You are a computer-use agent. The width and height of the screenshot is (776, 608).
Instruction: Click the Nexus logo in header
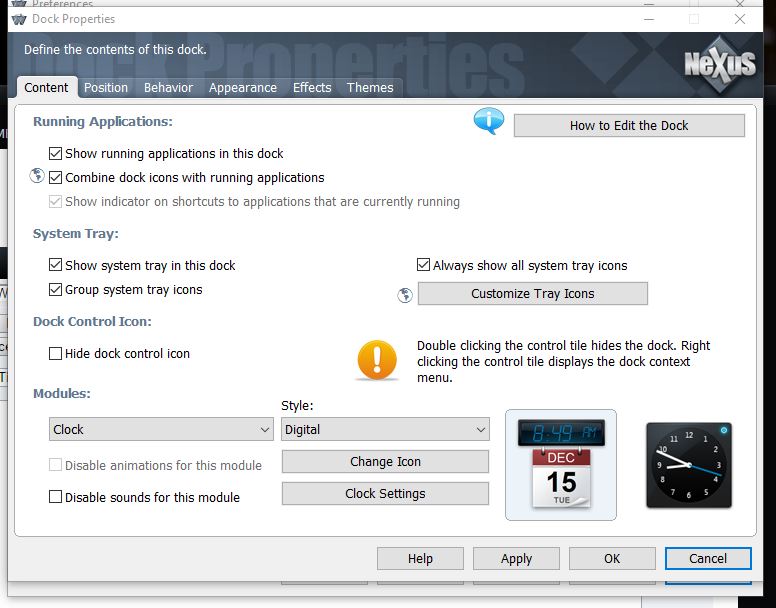(720, 65)
